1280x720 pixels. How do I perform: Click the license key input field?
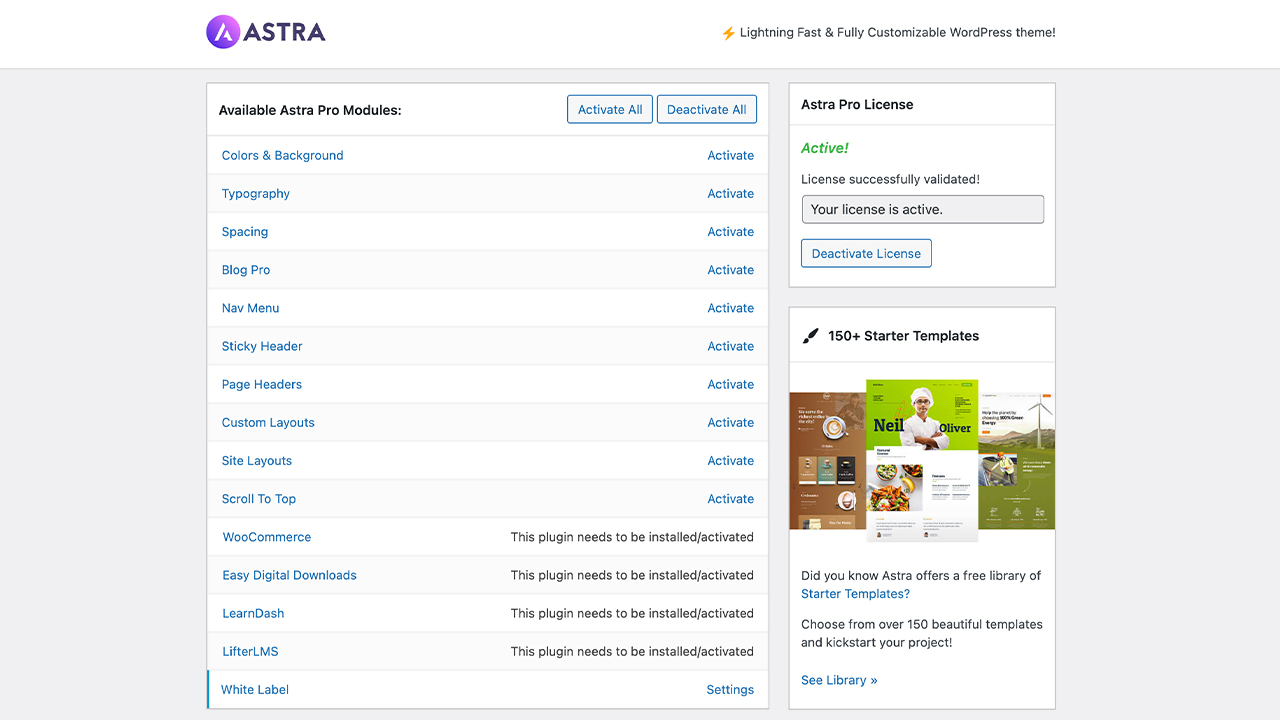(x=922, y=209)
